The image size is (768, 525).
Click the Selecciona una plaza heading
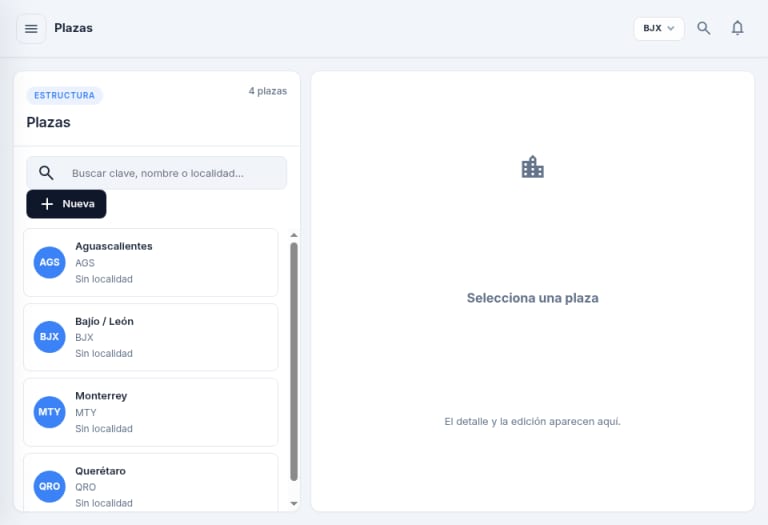pos(532,298)
